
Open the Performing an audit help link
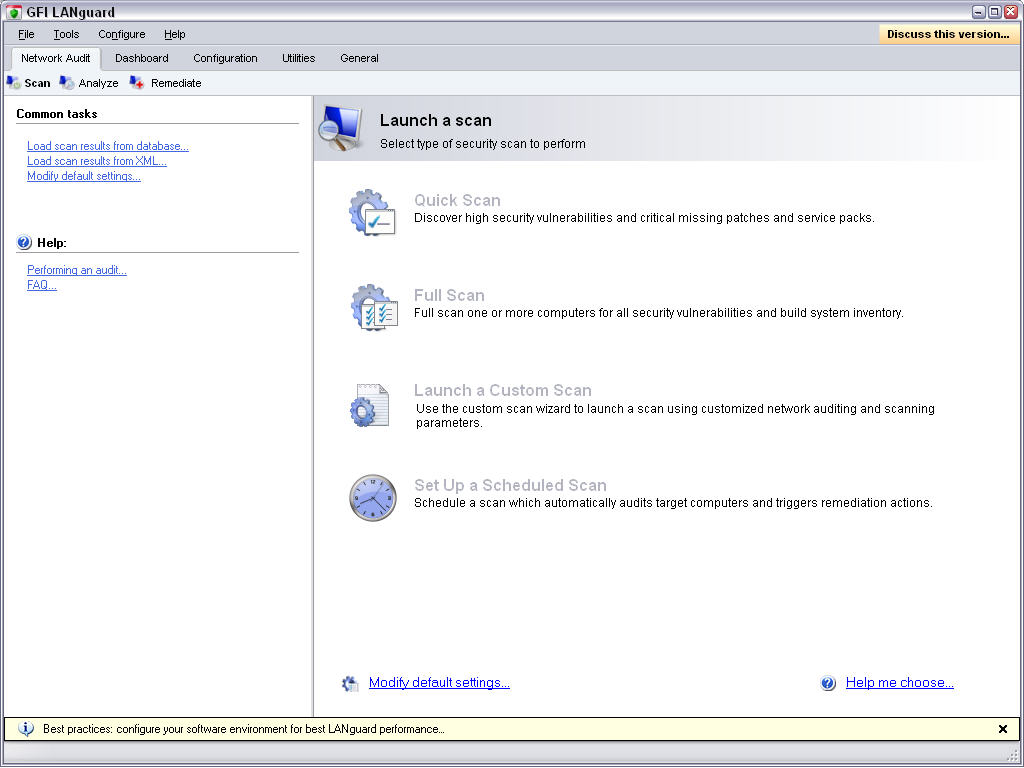pyautogui.click(x=77, y=270)
